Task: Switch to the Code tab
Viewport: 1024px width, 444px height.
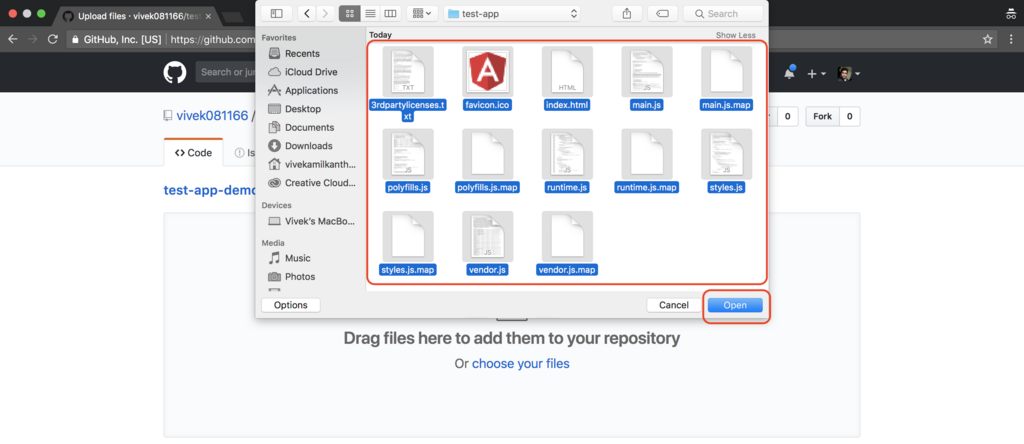Action: coord(193,153)
